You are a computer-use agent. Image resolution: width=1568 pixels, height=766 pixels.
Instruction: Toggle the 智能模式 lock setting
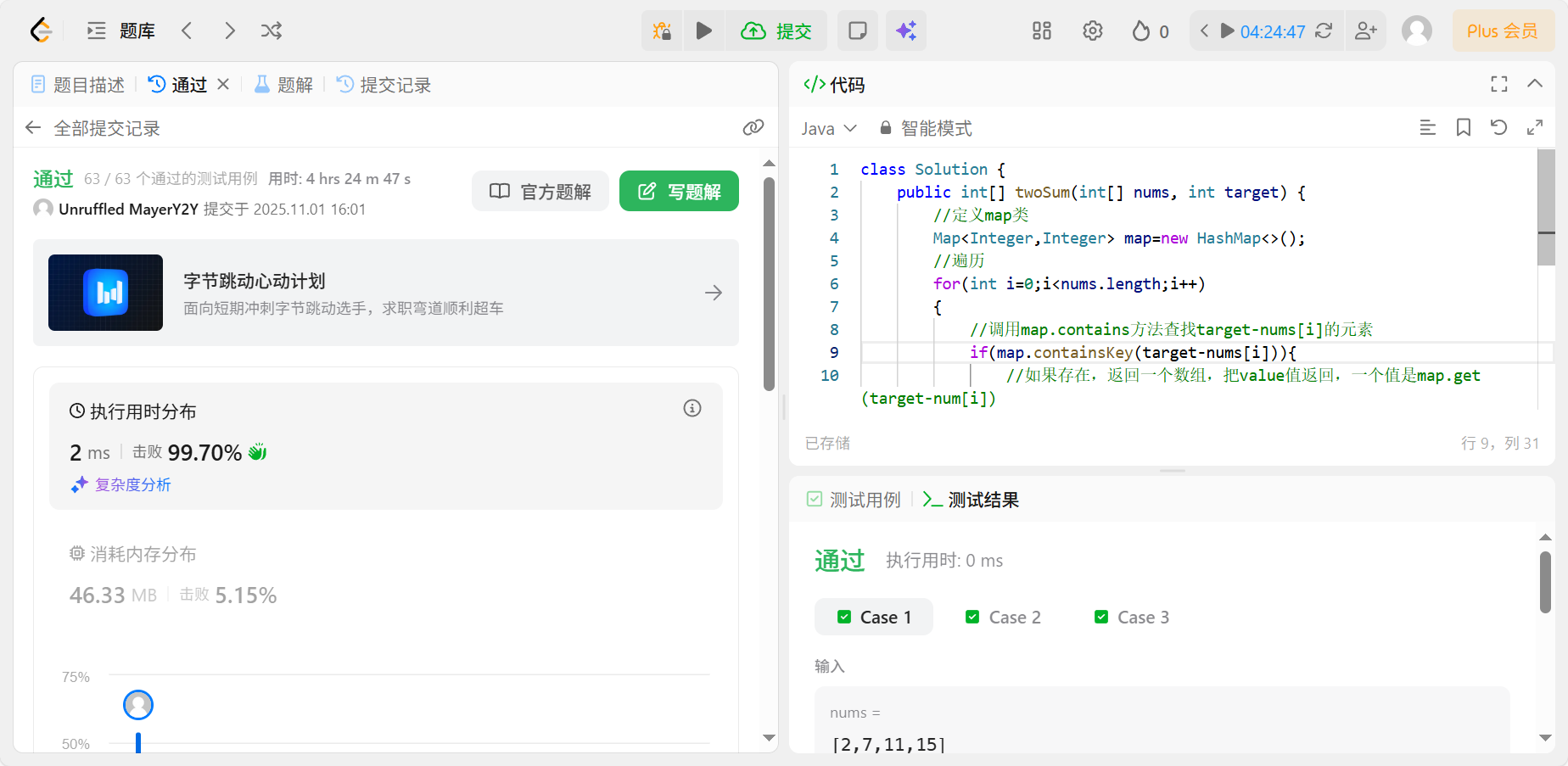click(x=926, y=128)
